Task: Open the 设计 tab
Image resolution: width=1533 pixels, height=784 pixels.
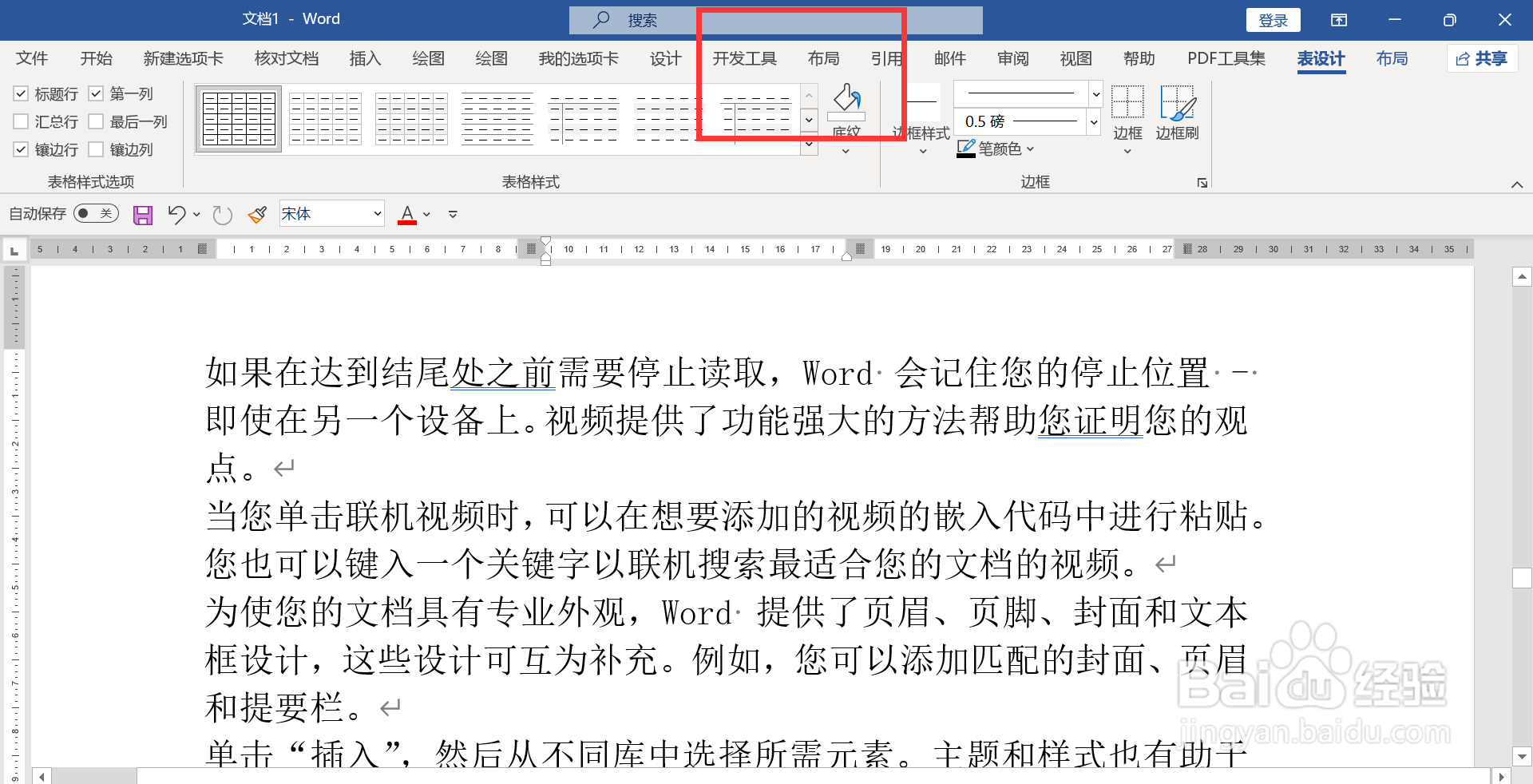Action: click(665, 58)
